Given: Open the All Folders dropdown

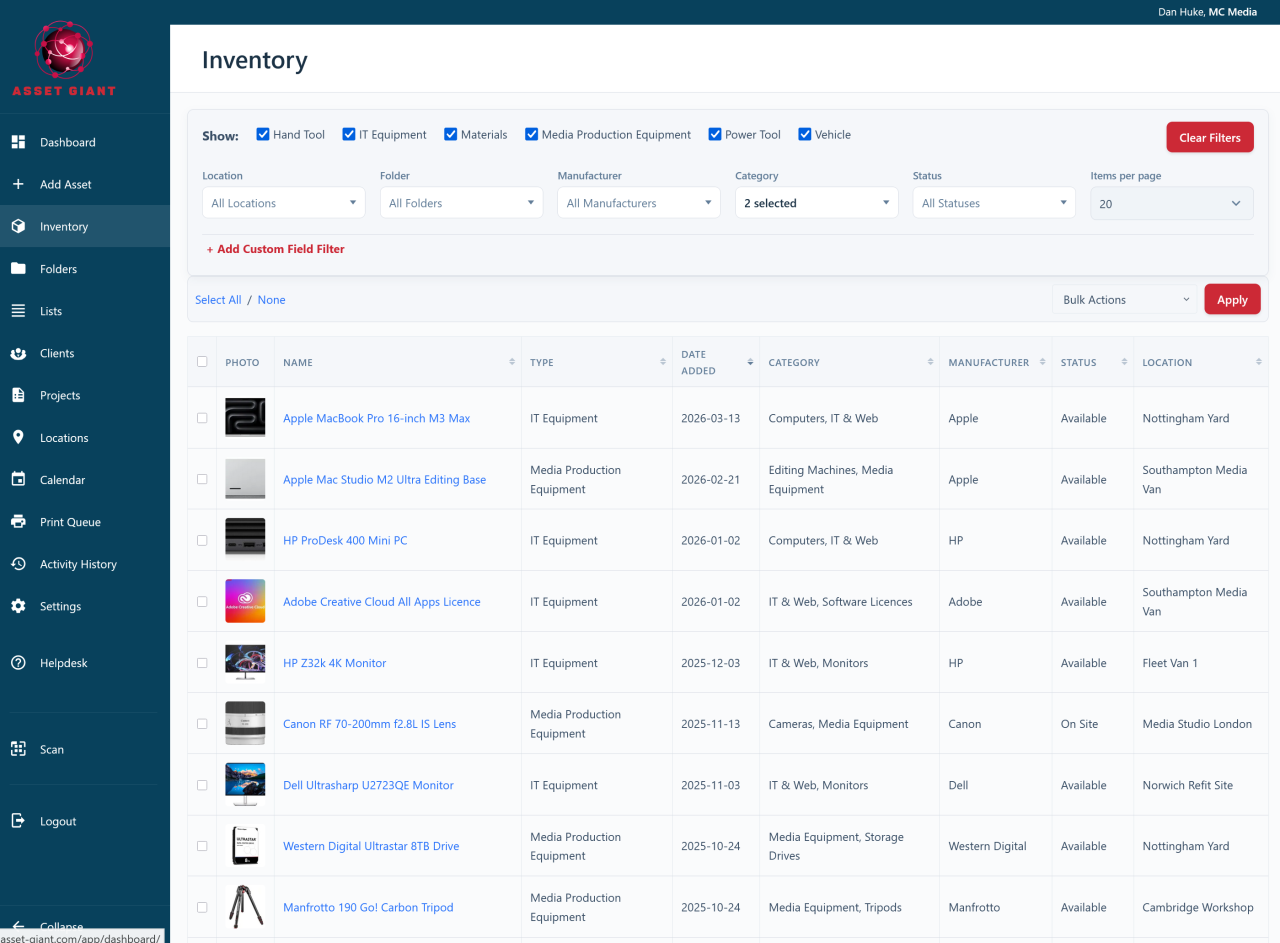Looking at the screenshot, I should coord(461,203).
